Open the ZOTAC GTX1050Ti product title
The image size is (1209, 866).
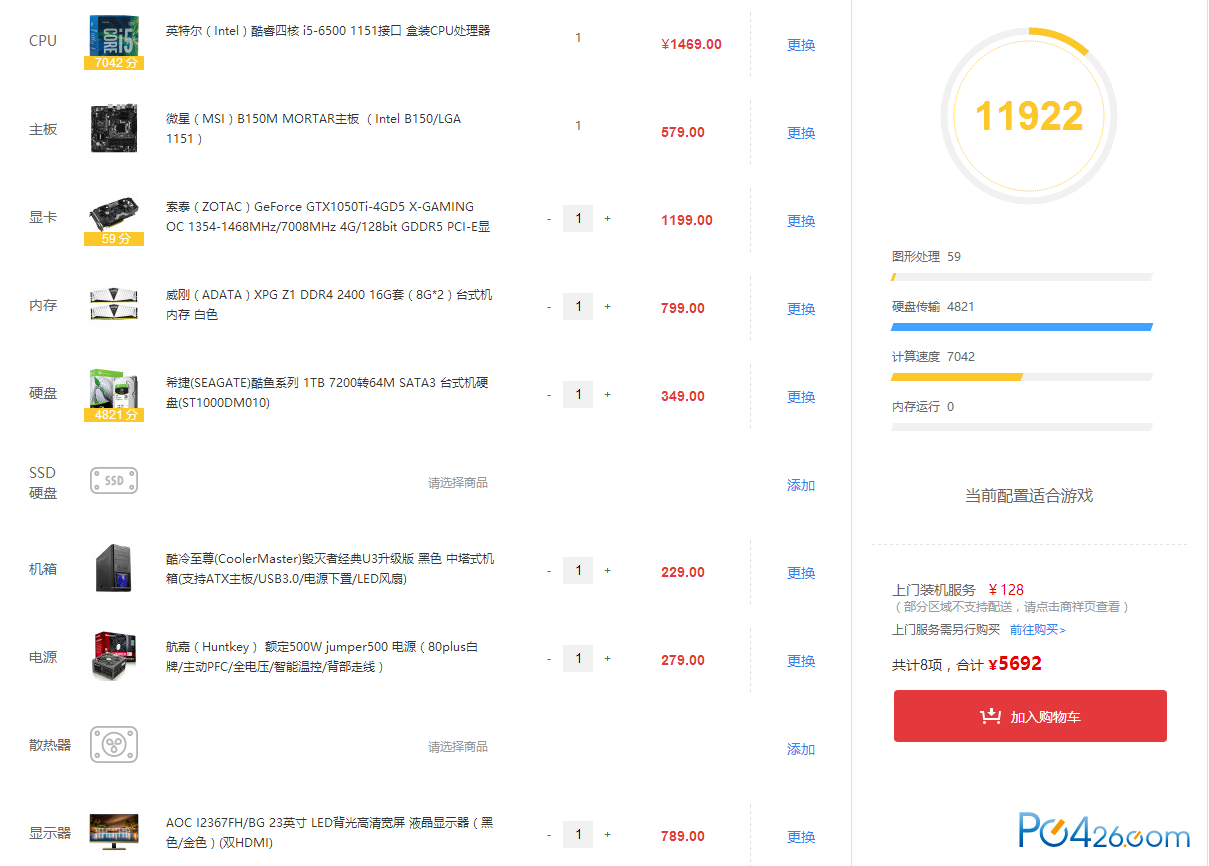click(328, 217)
